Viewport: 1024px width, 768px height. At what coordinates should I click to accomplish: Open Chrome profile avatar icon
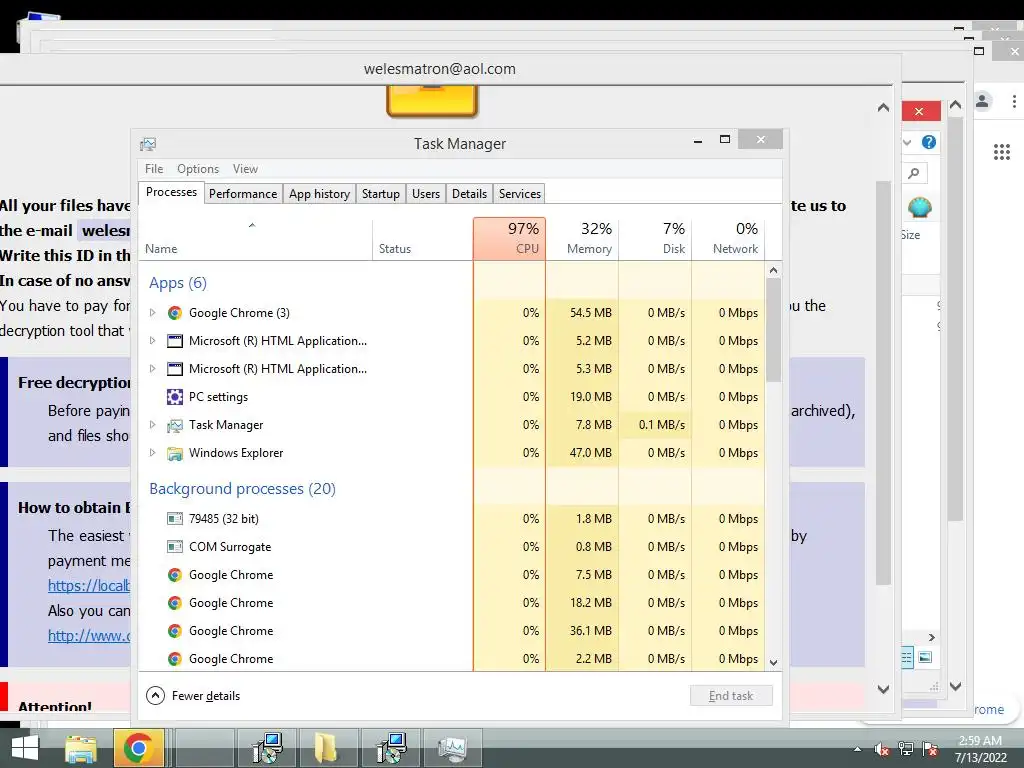coord(982,101)
